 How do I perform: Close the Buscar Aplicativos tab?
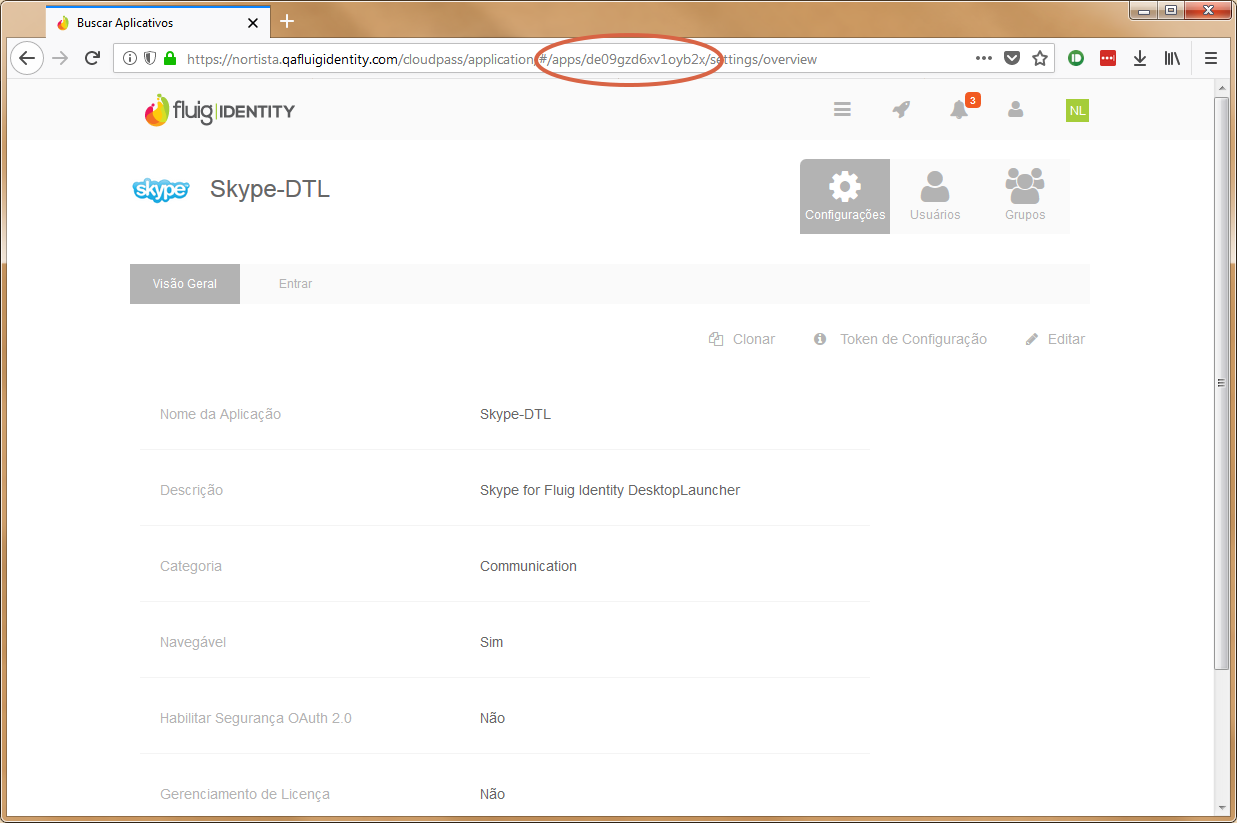(x=254, y=22)
